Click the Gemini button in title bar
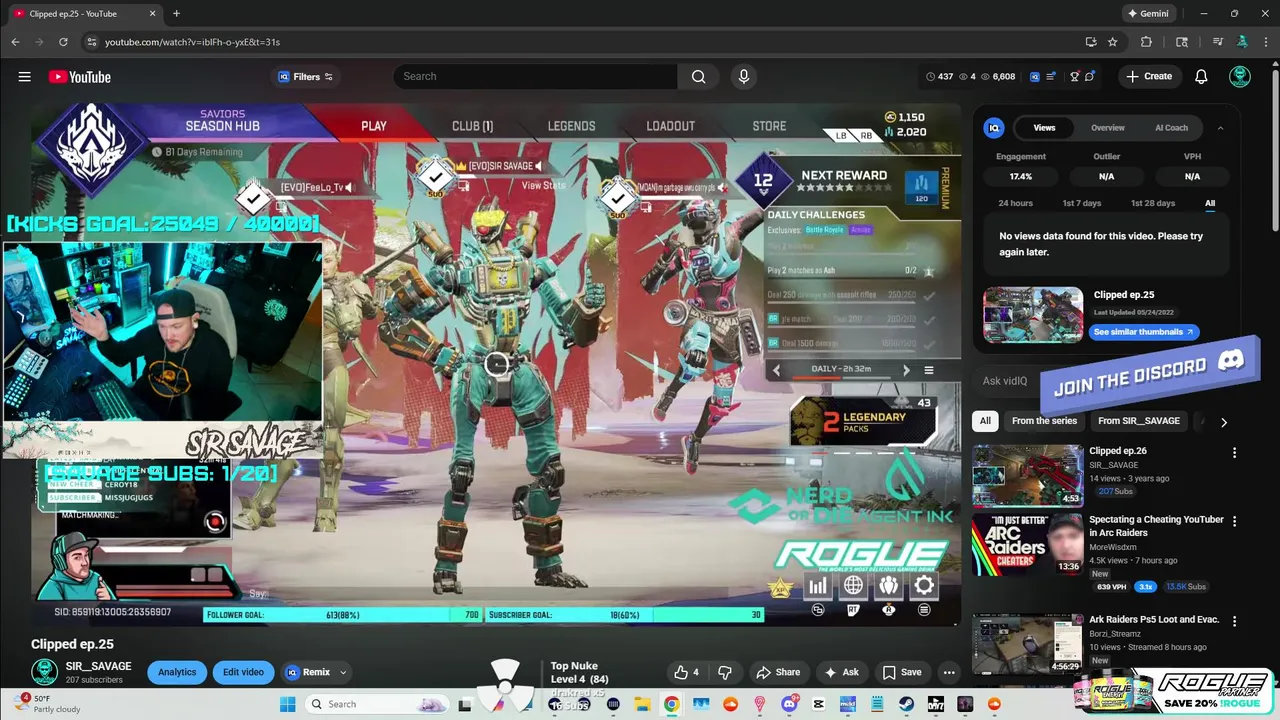This screenshot has height=720, width=1280. click(x=1148, y=14)
